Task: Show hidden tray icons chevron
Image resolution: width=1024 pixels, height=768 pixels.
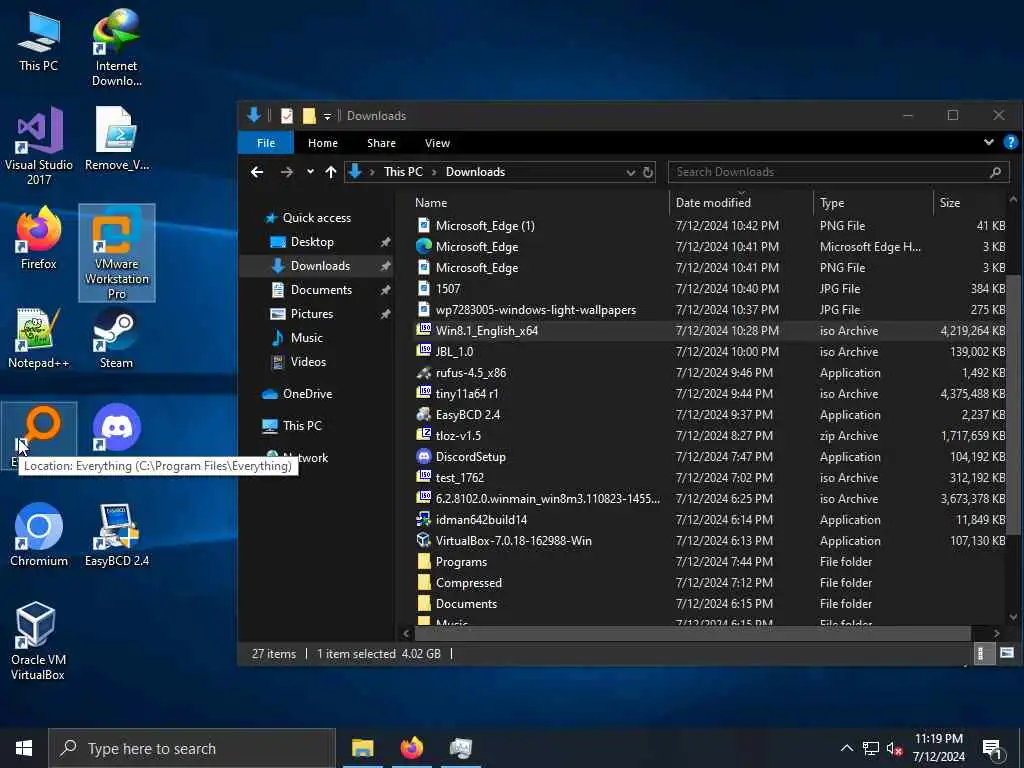Action: [x=846, y=748]
